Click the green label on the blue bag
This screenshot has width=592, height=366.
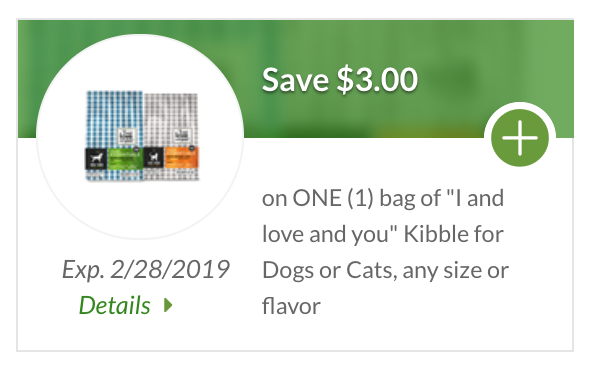(125, 159)
